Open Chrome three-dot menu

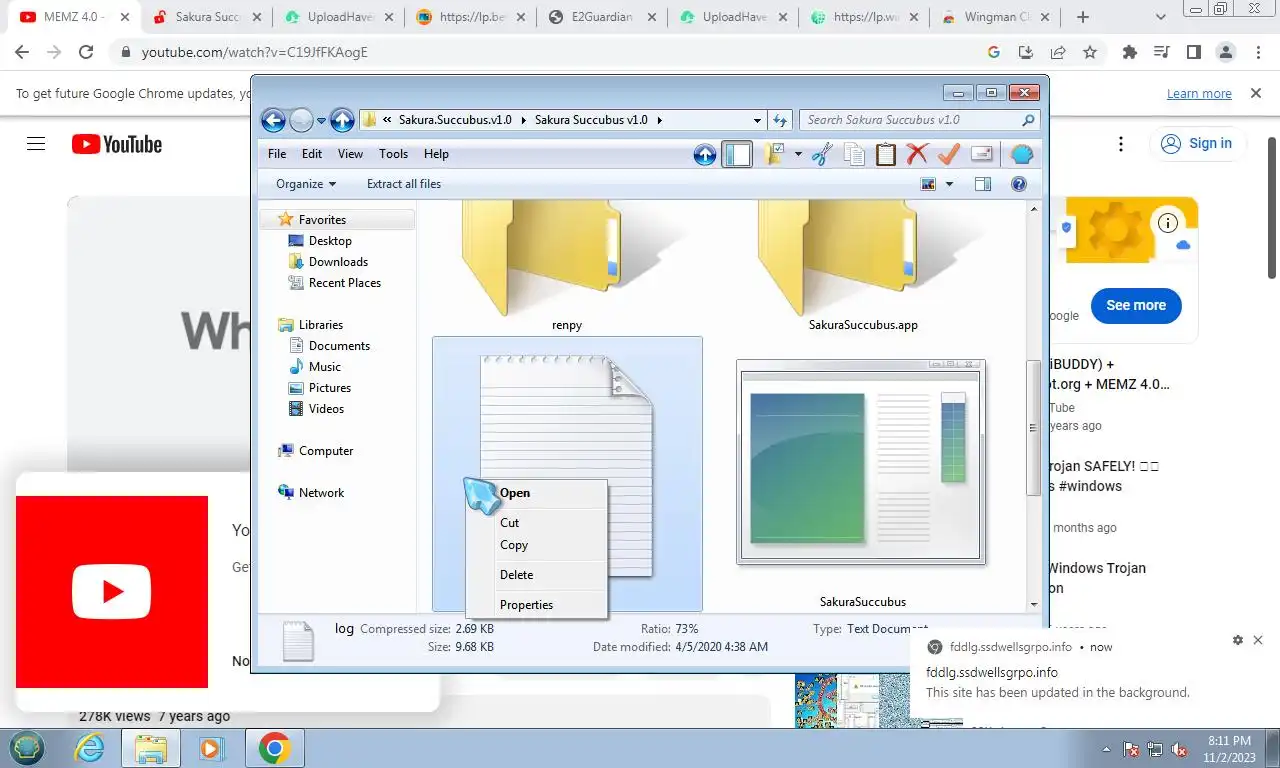click(x=1257, y=52)
